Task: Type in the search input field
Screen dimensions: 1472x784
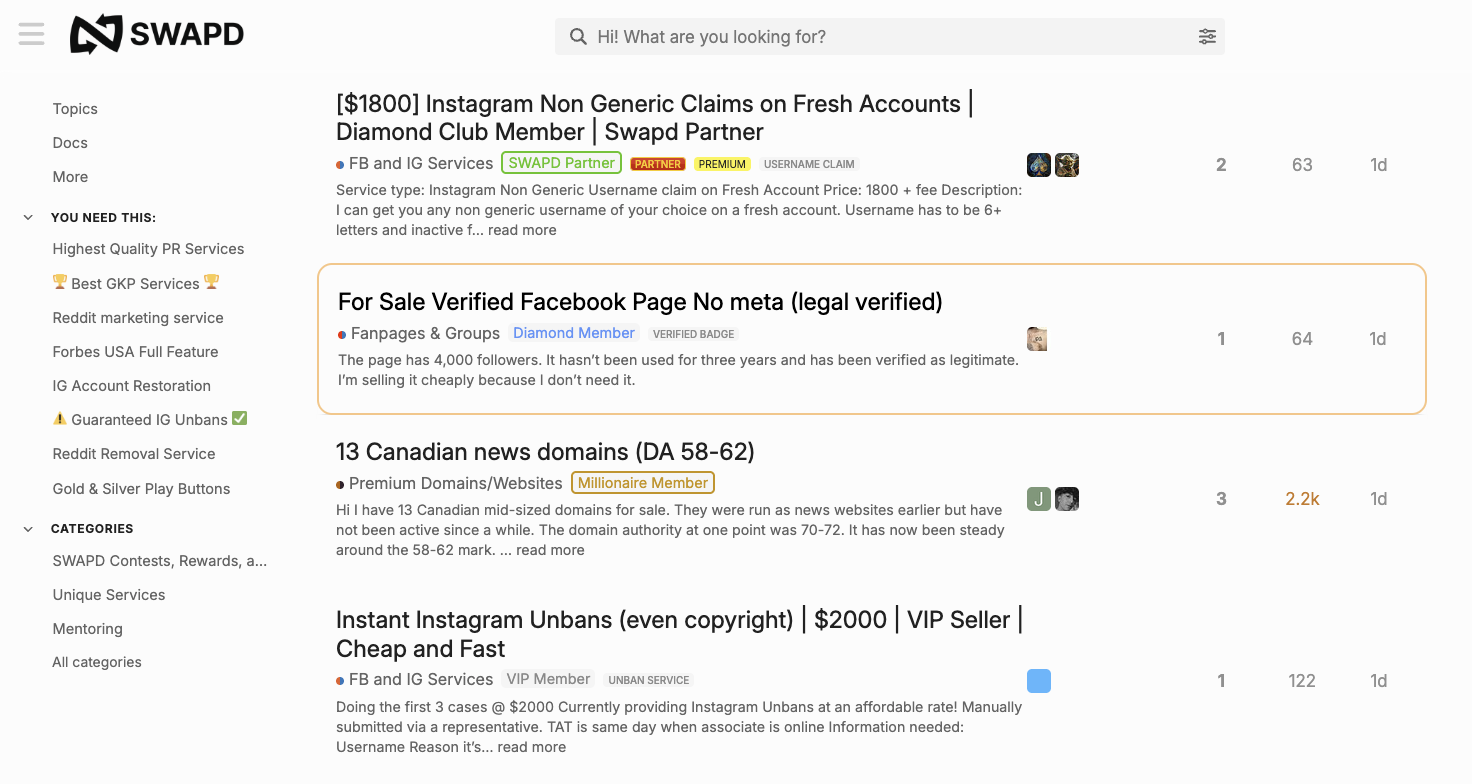Action: tap(890, 37)
